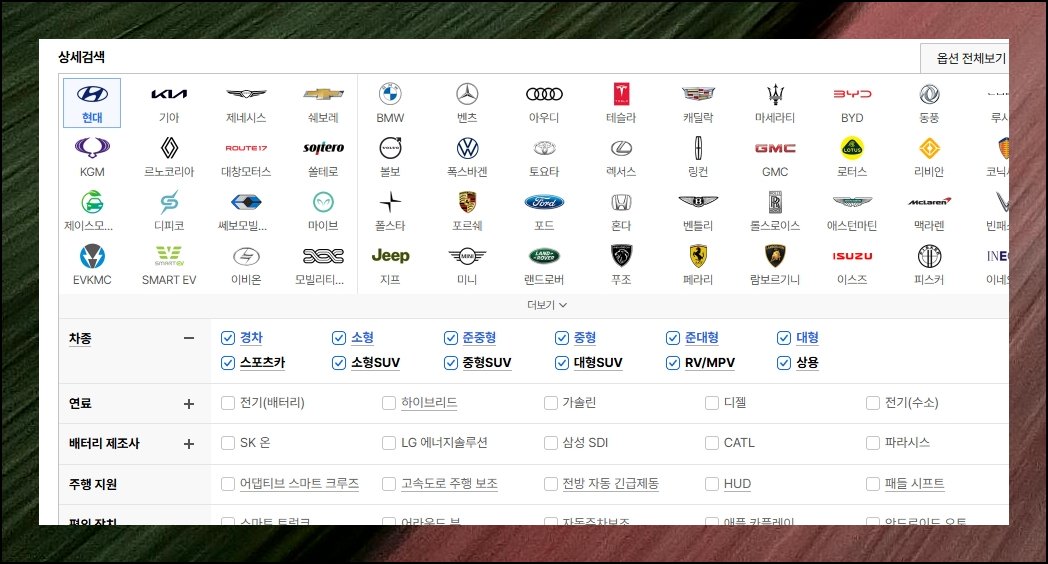The height and width of the screenshot is (564, 1048).
Task: Select the Ford (포드) oval logo
Action: coord(544,202)
